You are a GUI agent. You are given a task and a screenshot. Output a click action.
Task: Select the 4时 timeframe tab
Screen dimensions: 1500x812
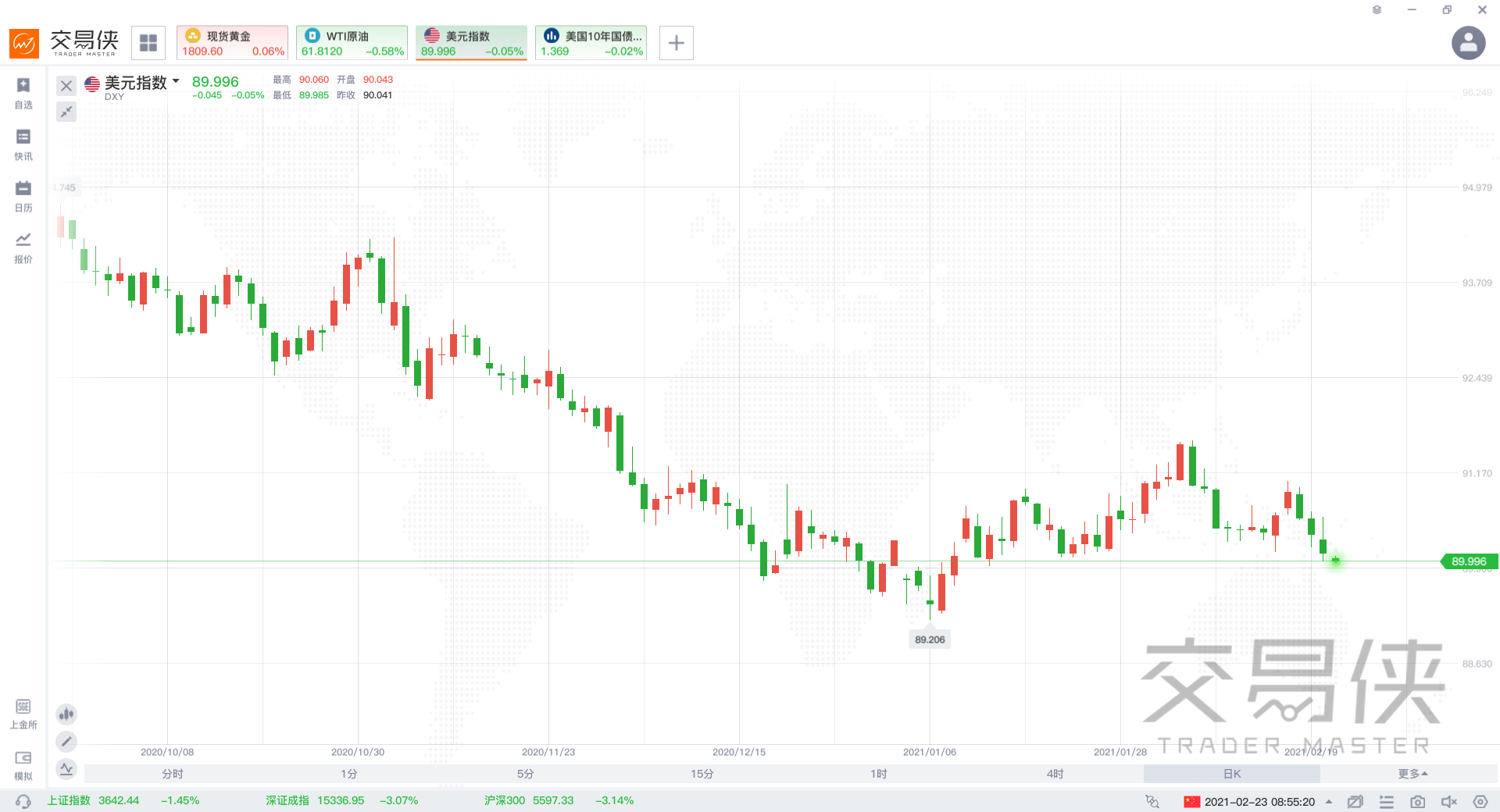point(1055,774)
